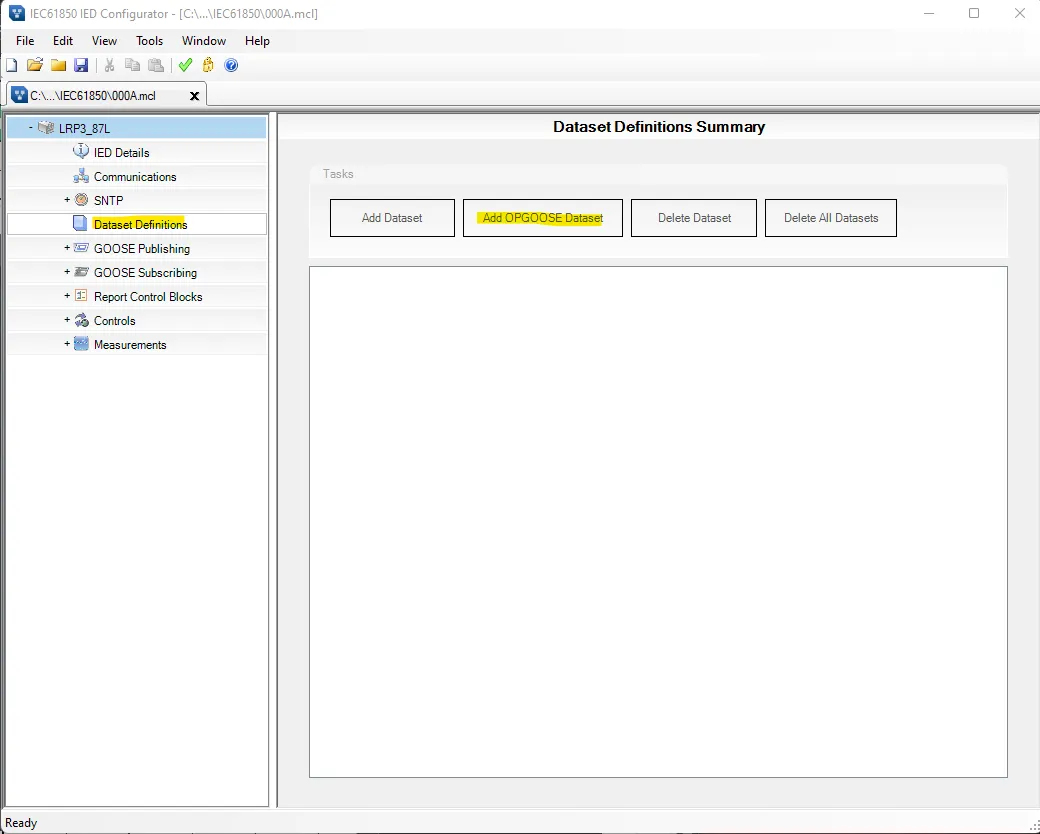
Task: Click the GOOSE Publishing tree icon
Action: click(x=82, y=248)
